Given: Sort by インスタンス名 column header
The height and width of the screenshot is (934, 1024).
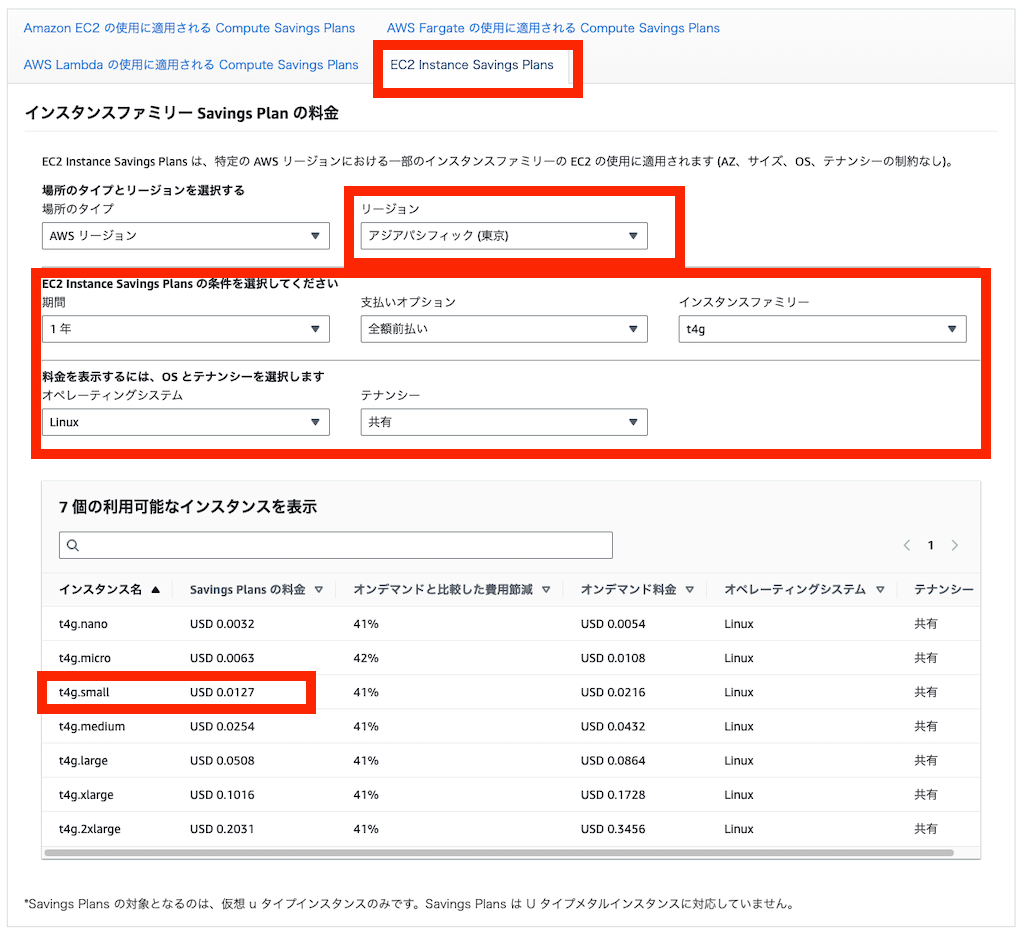Looking at the screenshot, I should pyautogui.click(x=101, y=590).
